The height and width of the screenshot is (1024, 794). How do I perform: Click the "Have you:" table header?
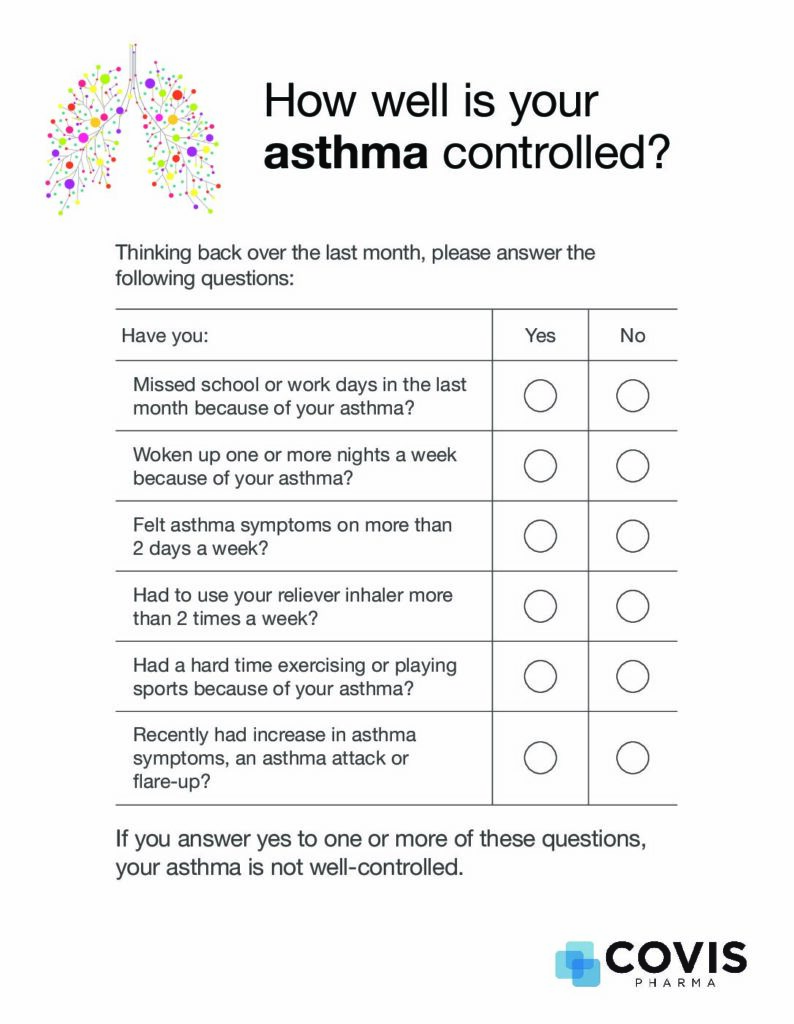[165, 336]
